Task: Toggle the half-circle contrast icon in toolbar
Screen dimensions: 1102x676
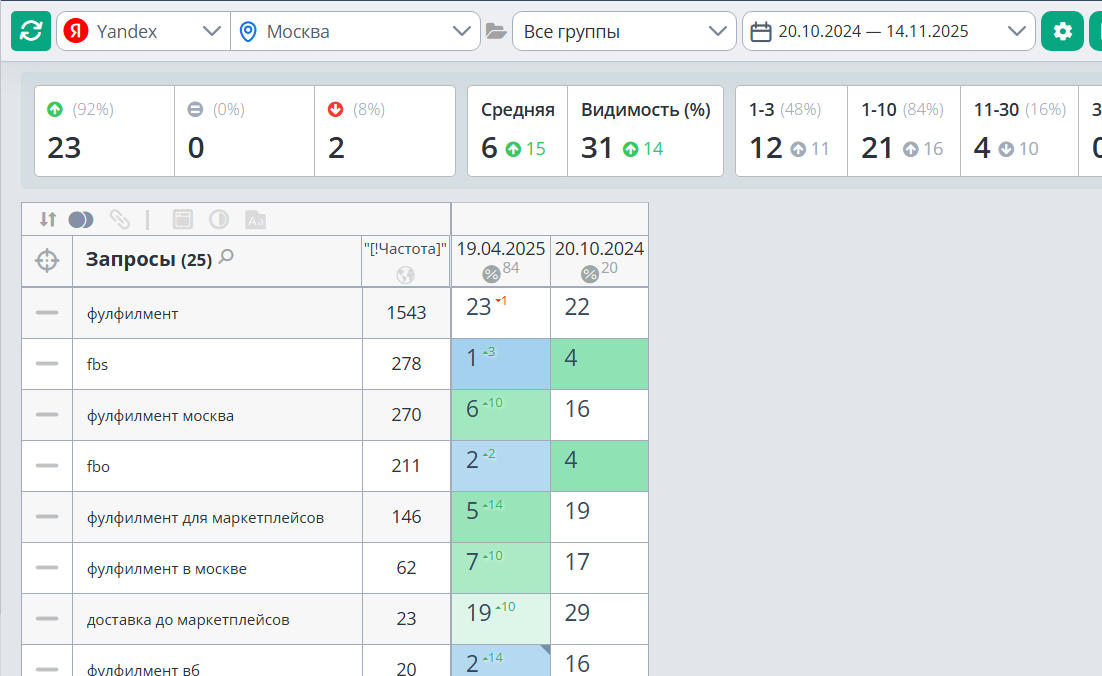Action: [219, 220]
